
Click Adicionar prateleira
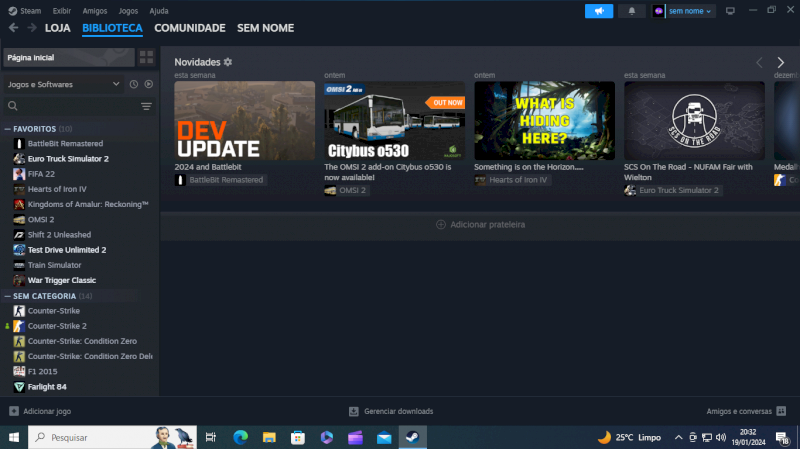tap(481, 224)
